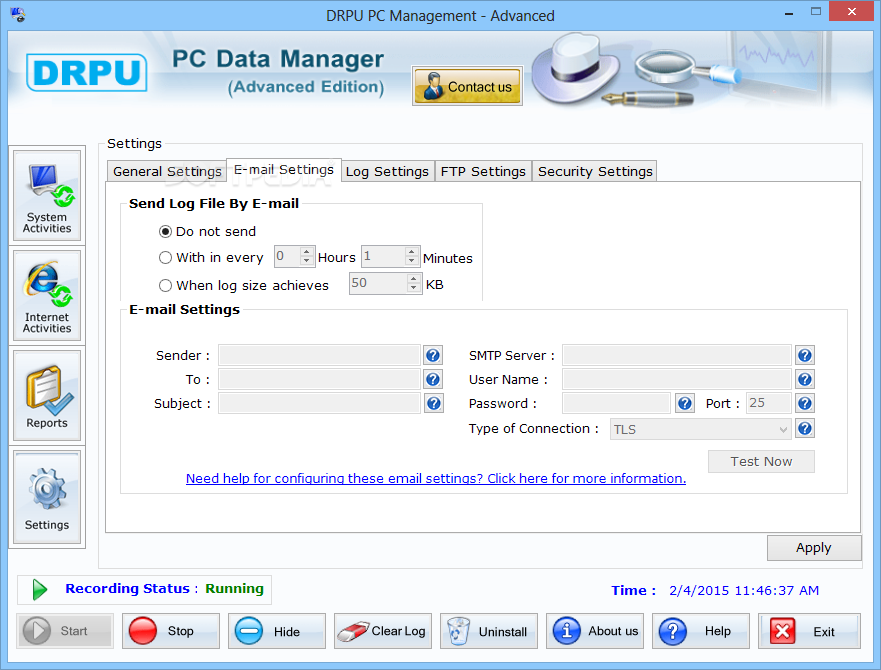Click help icon next to Port field
Screen dimensions: 881x670
click(805, 404)
